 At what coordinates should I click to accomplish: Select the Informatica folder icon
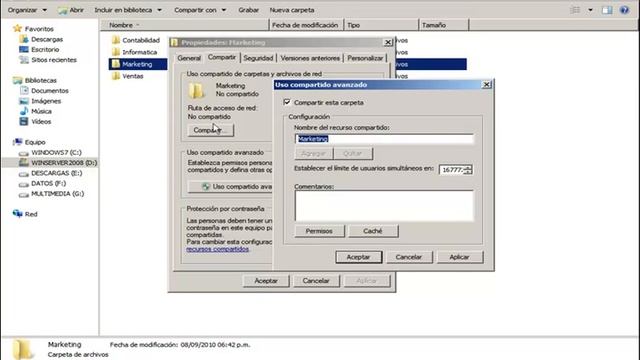coord(116,52)
